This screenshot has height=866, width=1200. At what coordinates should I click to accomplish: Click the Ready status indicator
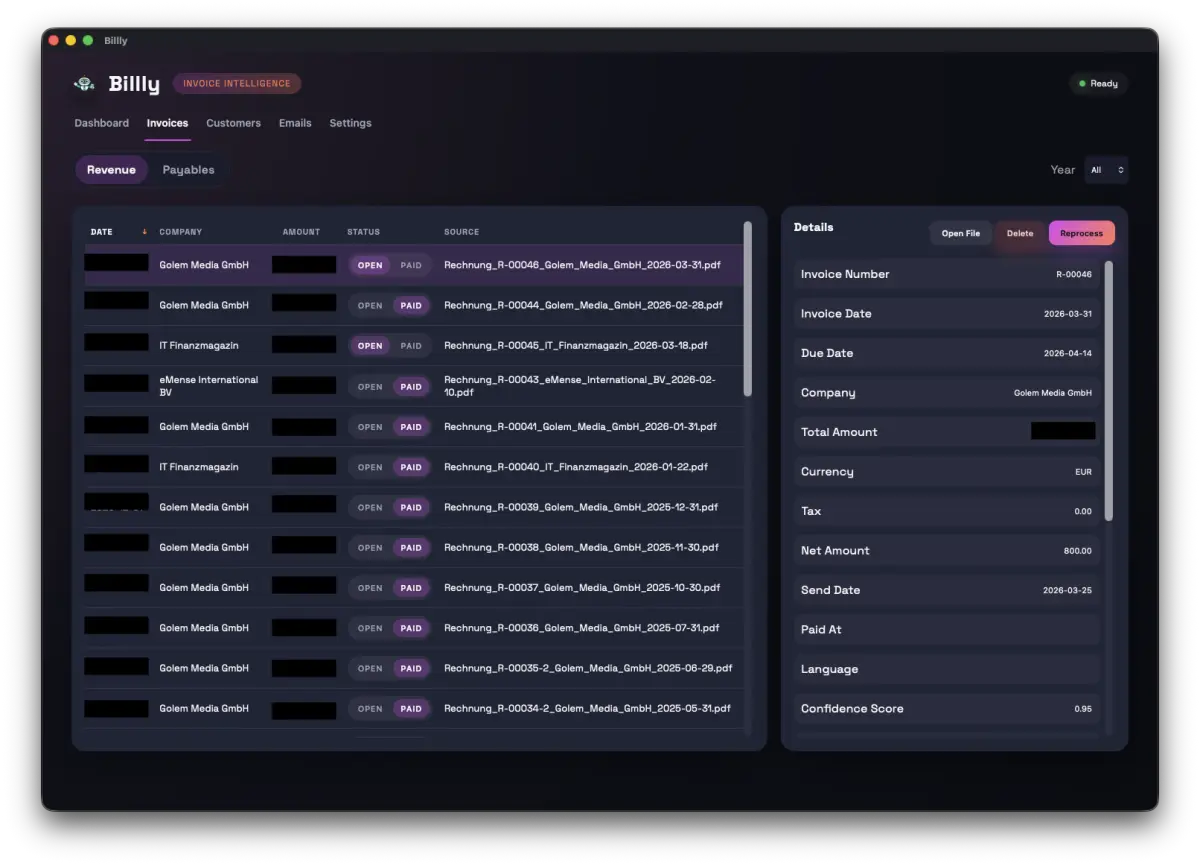[x=1098, y=83]
